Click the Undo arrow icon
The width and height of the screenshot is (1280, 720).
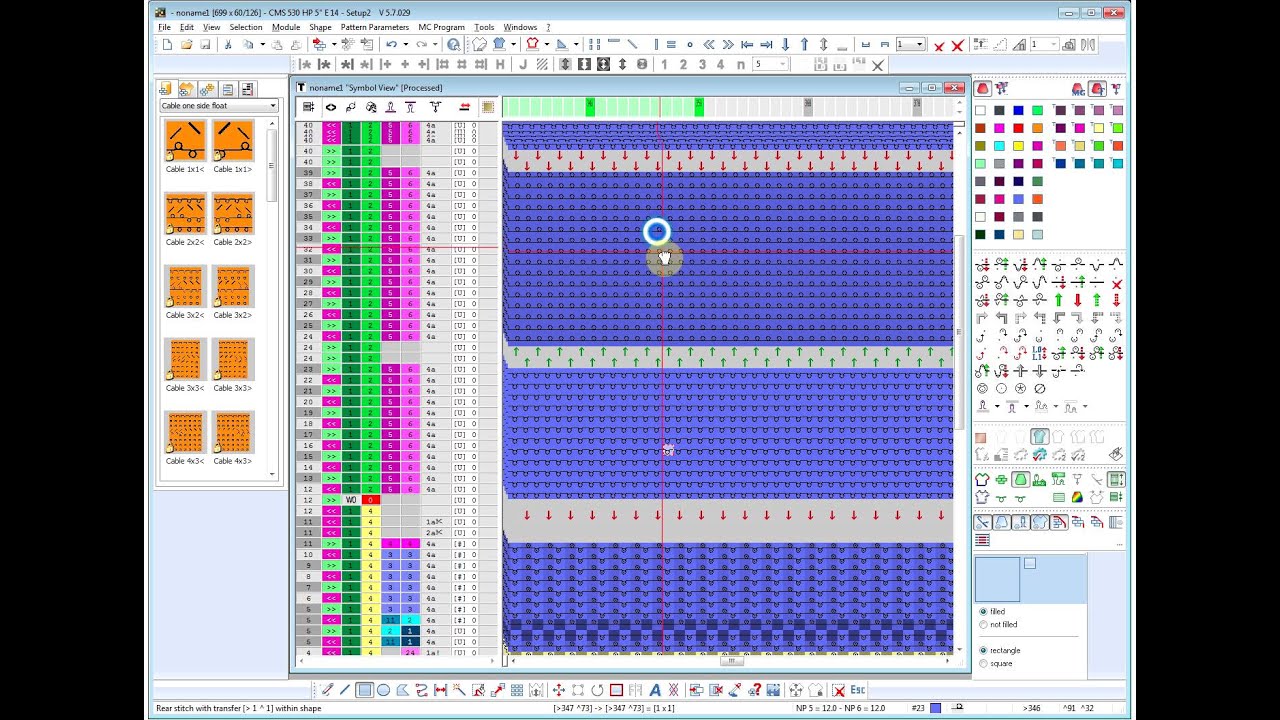pyautogui.click(x=391, y=45)
